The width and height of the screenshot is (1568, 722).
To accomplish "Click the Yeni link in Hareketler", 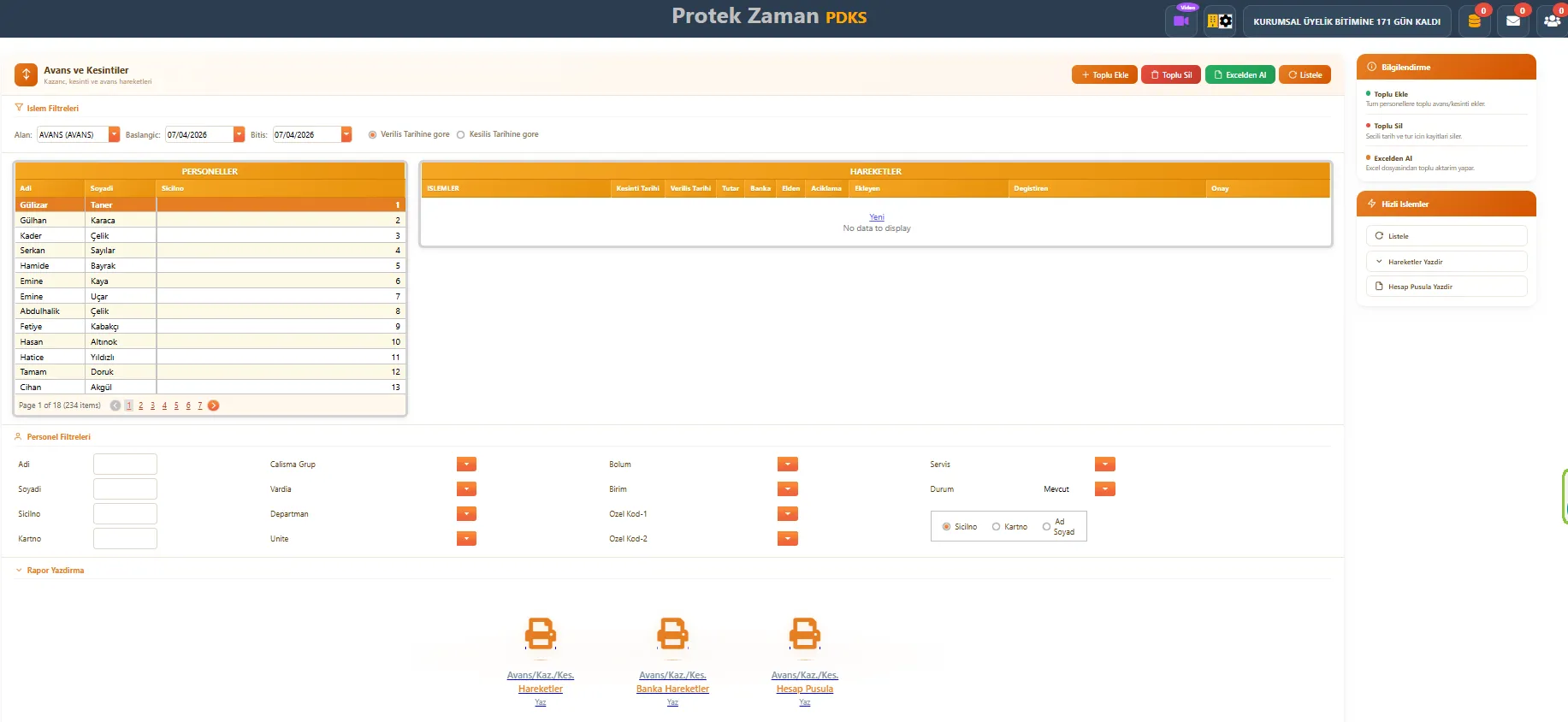I will point(877,217).
